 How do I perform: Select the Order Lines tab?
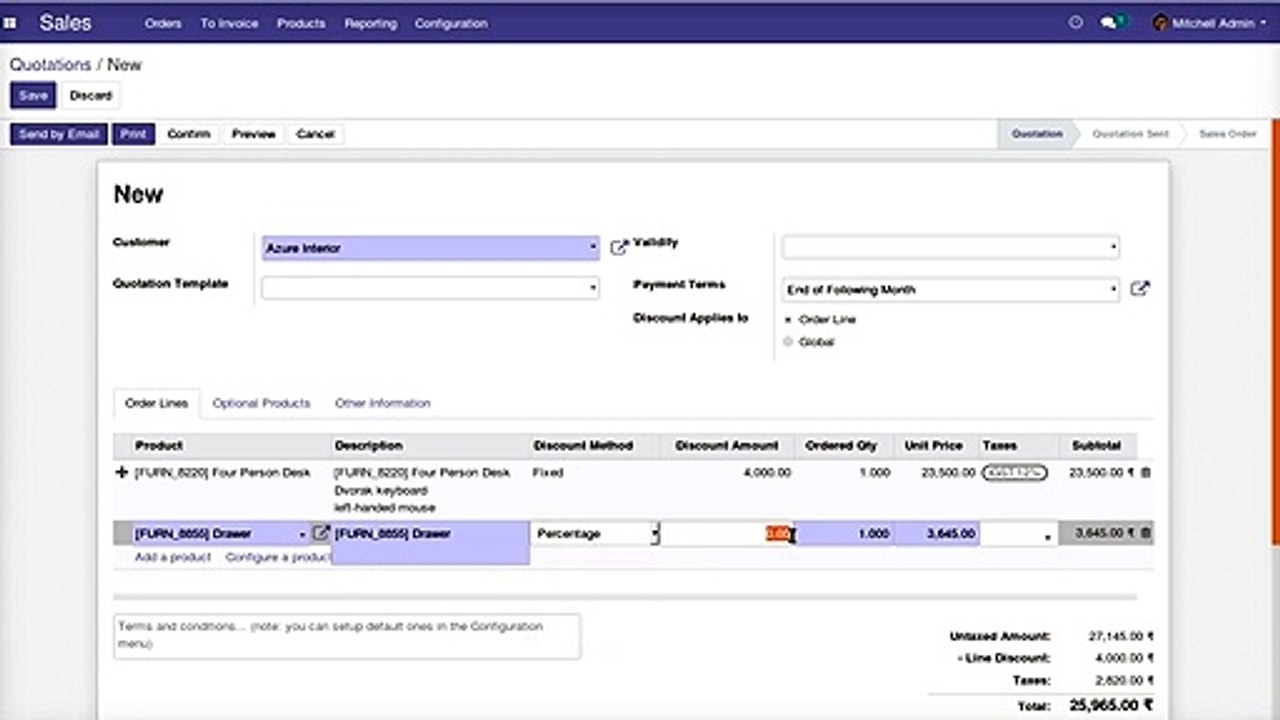156,403
